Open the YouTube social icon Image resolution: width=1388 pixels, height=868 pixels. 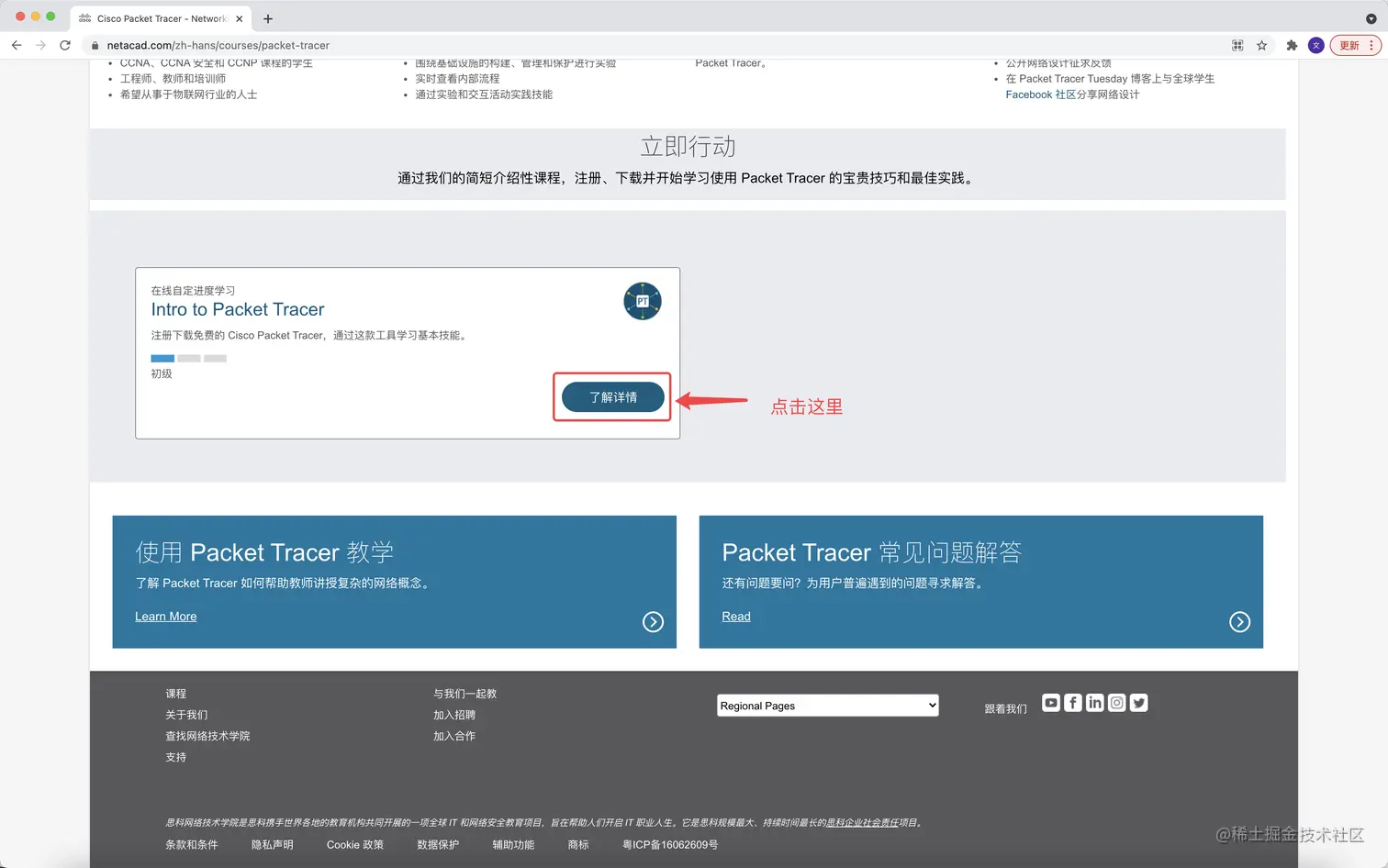tap(1051, 703)
